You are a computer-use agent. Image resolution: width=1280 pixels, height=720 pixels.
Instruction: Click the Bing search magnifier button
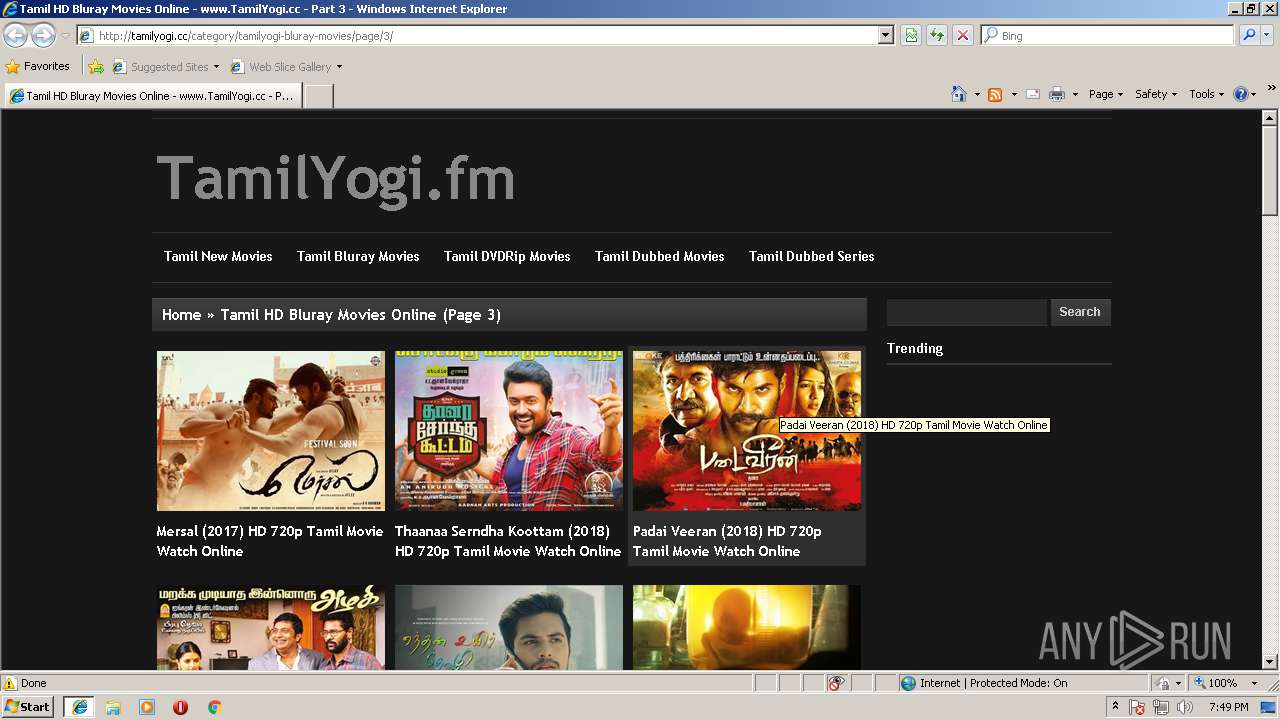[x=1248, y=35]
